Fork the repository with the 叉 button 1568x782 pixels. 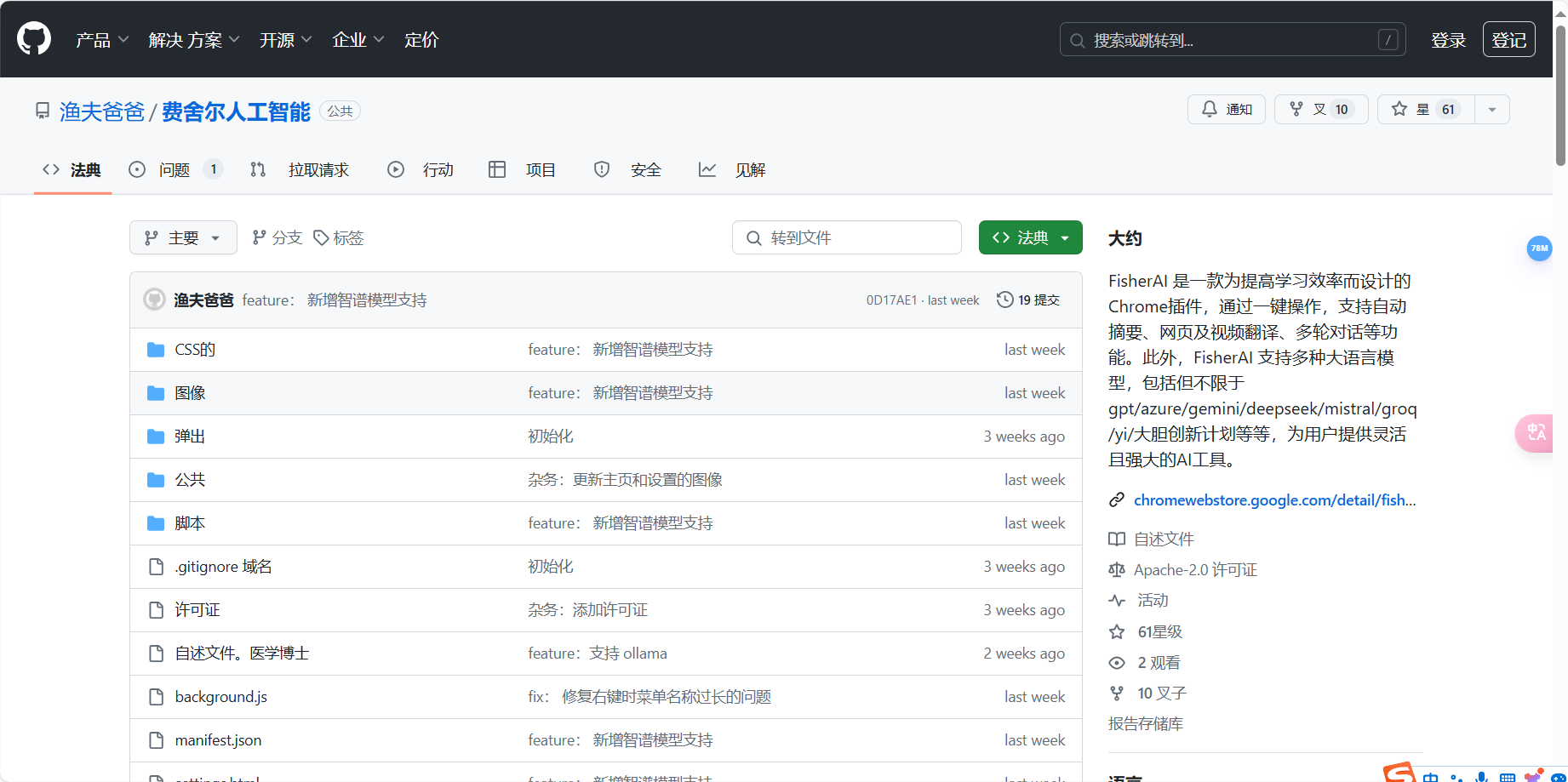coord(1320,109)
